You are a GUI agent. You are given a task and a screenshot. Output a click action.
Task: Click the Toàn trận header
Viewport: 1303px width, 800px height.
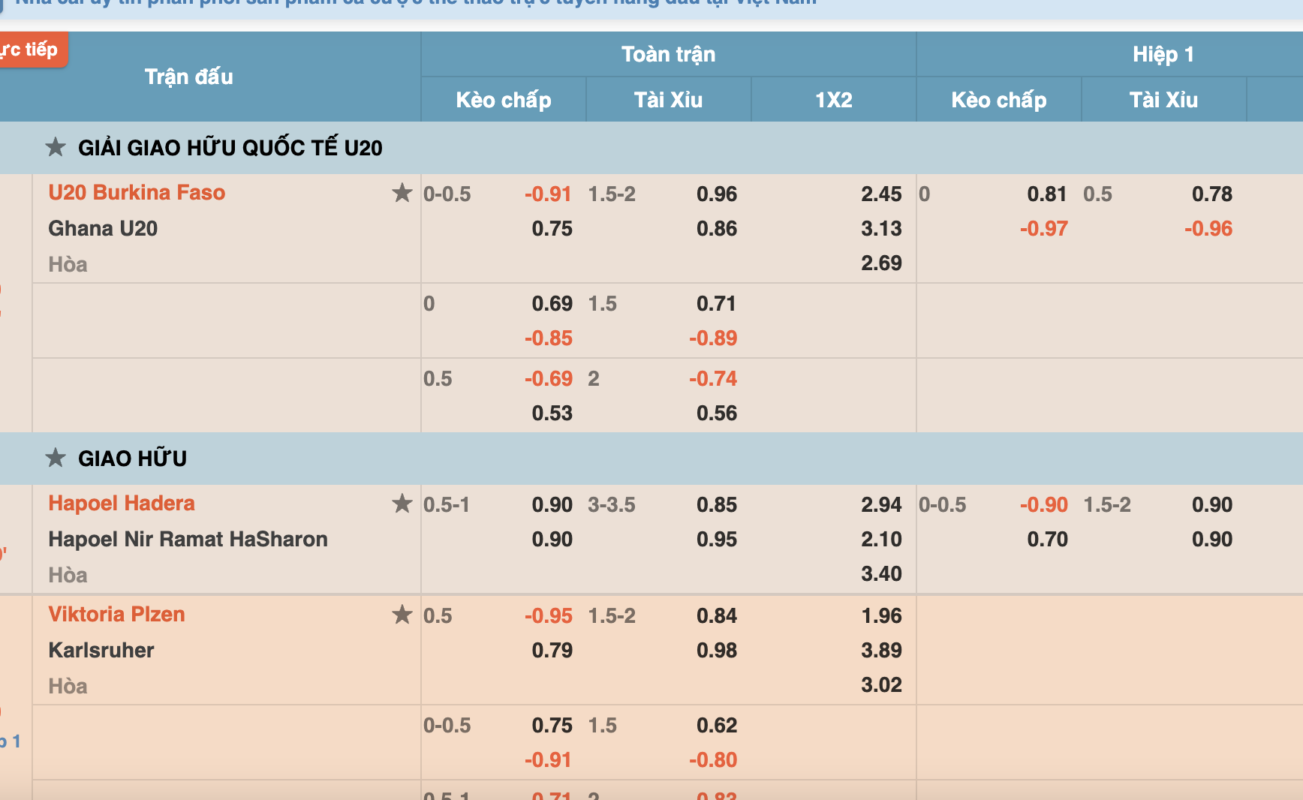point(668,54)
